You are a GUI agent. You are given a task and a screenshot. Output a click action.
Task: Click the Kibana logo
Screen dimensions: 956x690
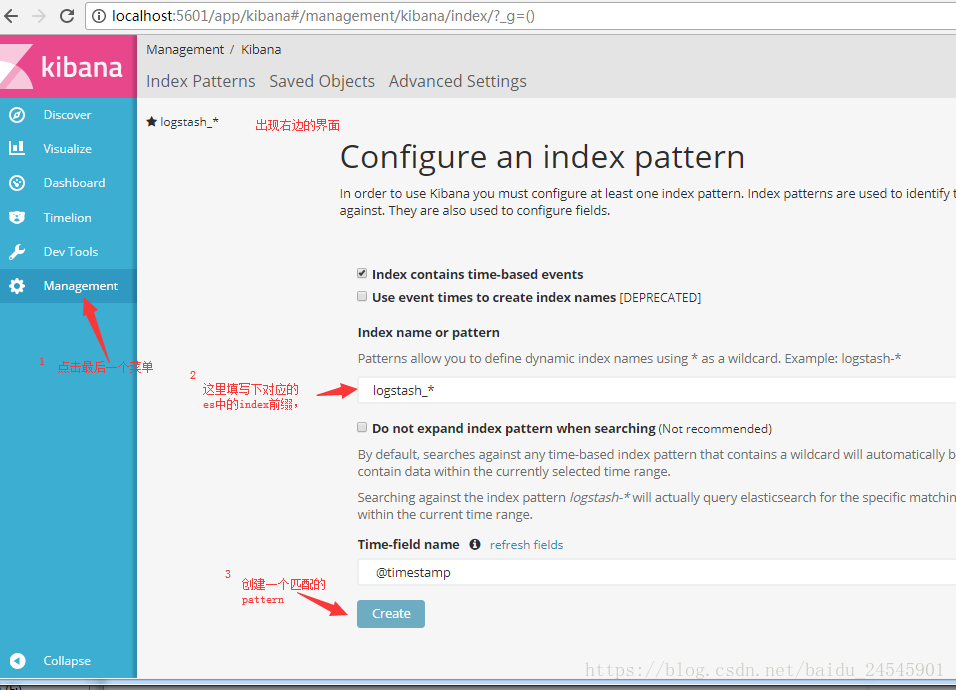tap(68, 66)
